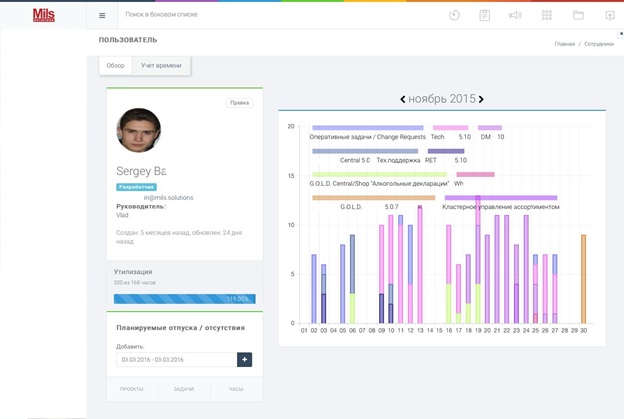Viewport: 624px width, 419px height.
Task: Click the Mils logo
Action: click(43, 16)
